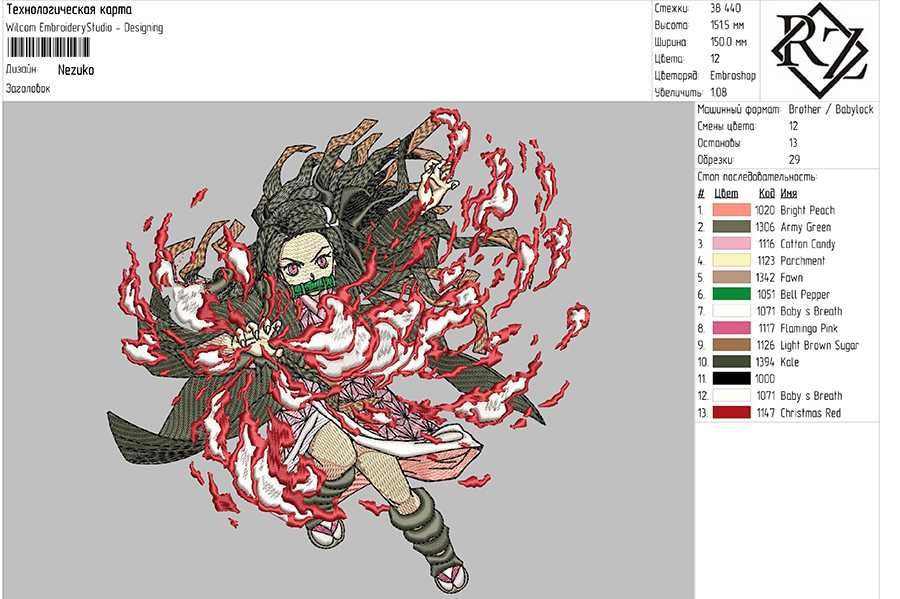
Task: Click thread code '1342'
Action: coord(765,278)
